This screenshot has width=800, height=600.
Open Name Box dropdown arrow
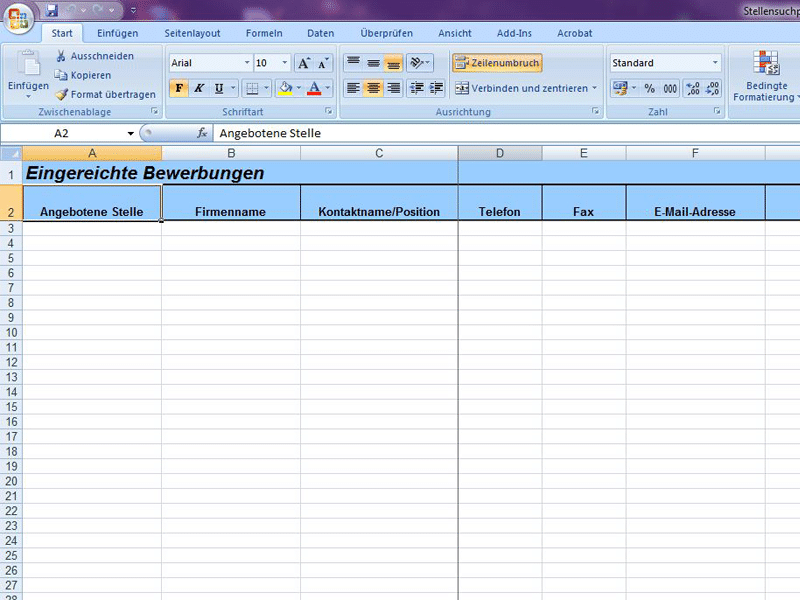pyautogui.click(x=131, y=133)
